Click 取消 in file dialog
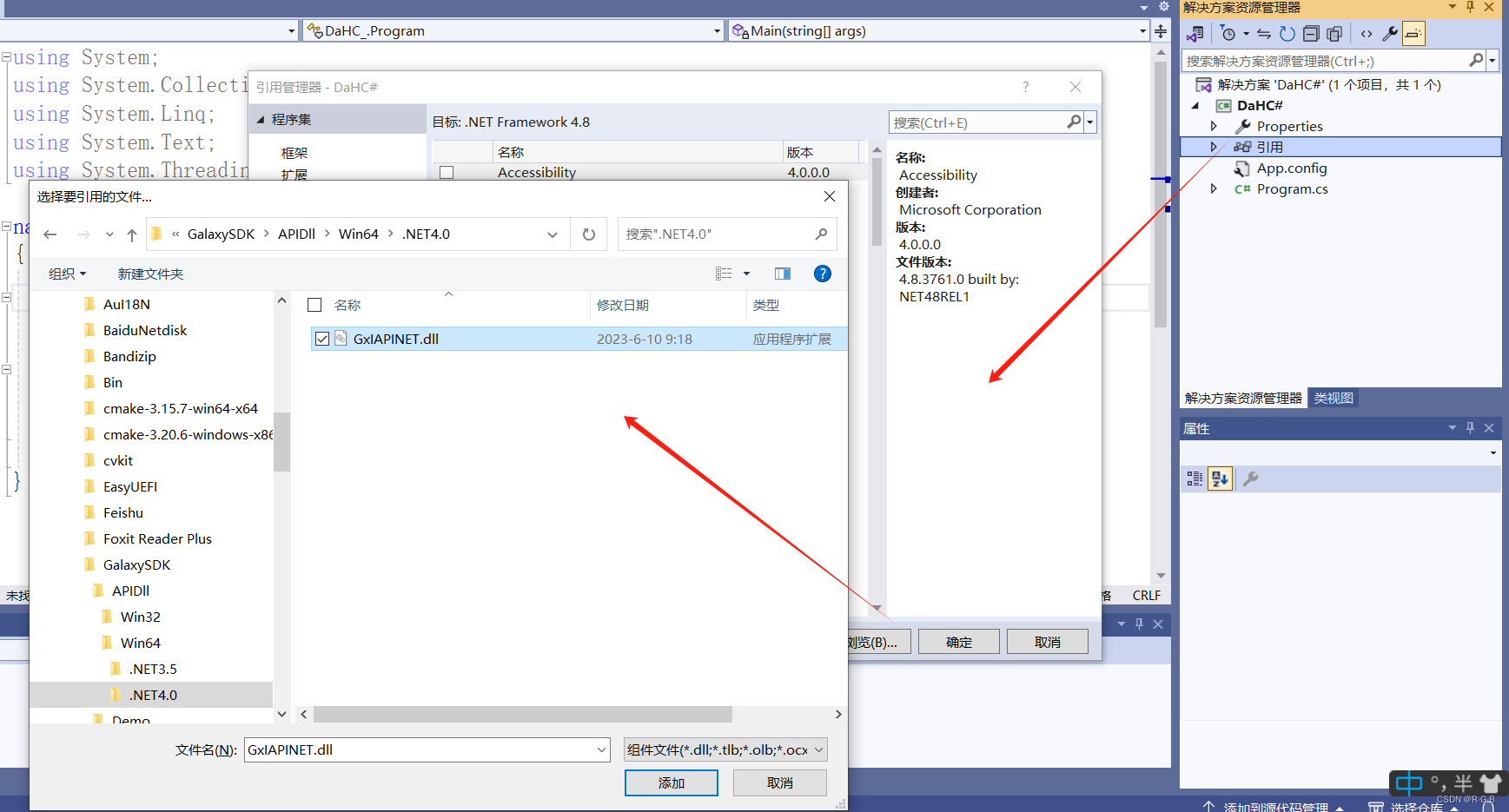Image resolution: width=1509 pixels, height=812 pixels. 780,782
